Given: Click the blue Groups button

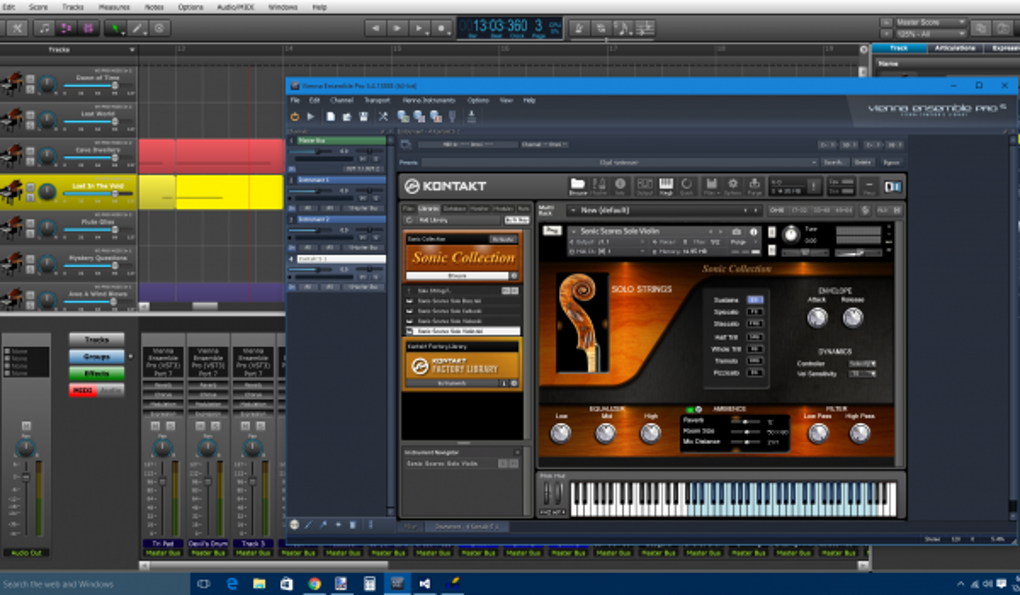Looking at the screenshot, I should (x=96, y=356).
